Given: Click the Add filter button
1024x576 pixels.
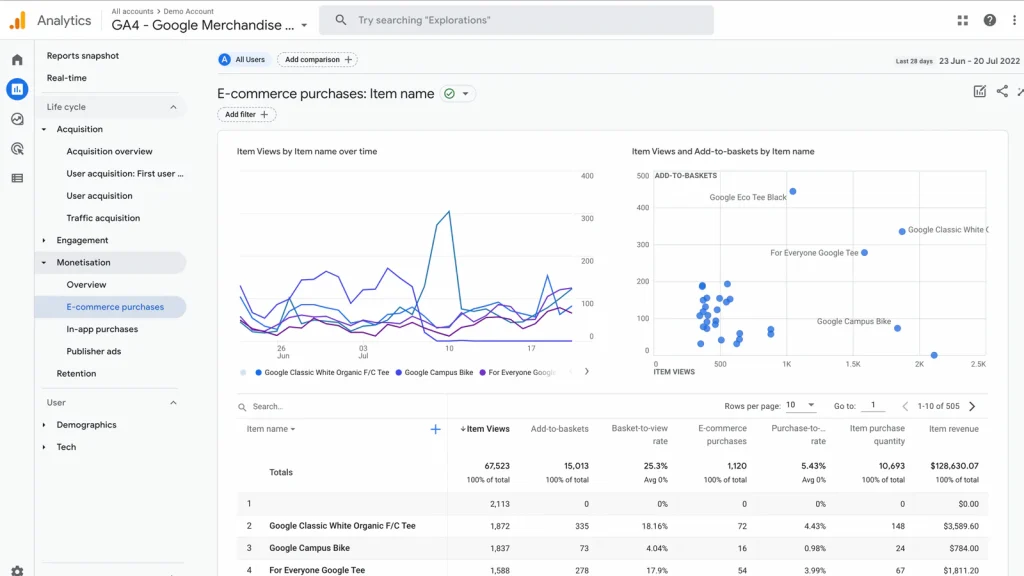Looking at the screenshot, I should 246,114.
